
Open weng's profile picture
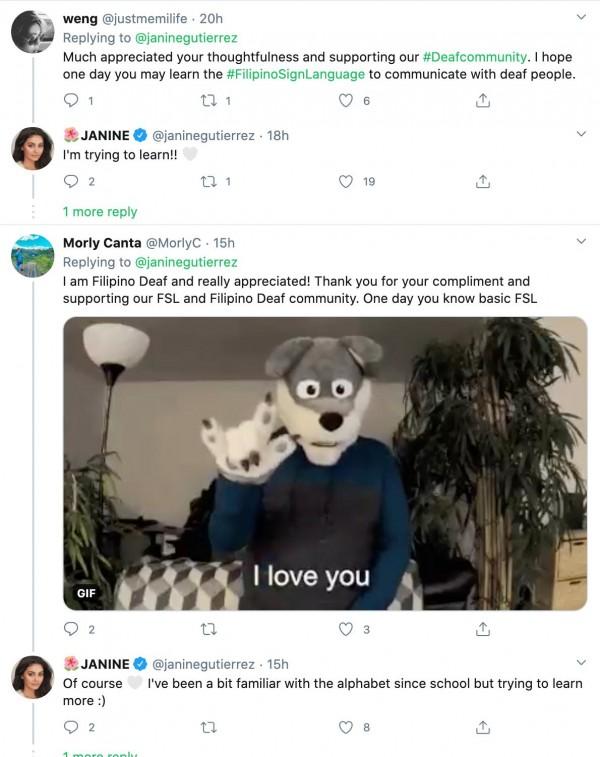point(32,33)
